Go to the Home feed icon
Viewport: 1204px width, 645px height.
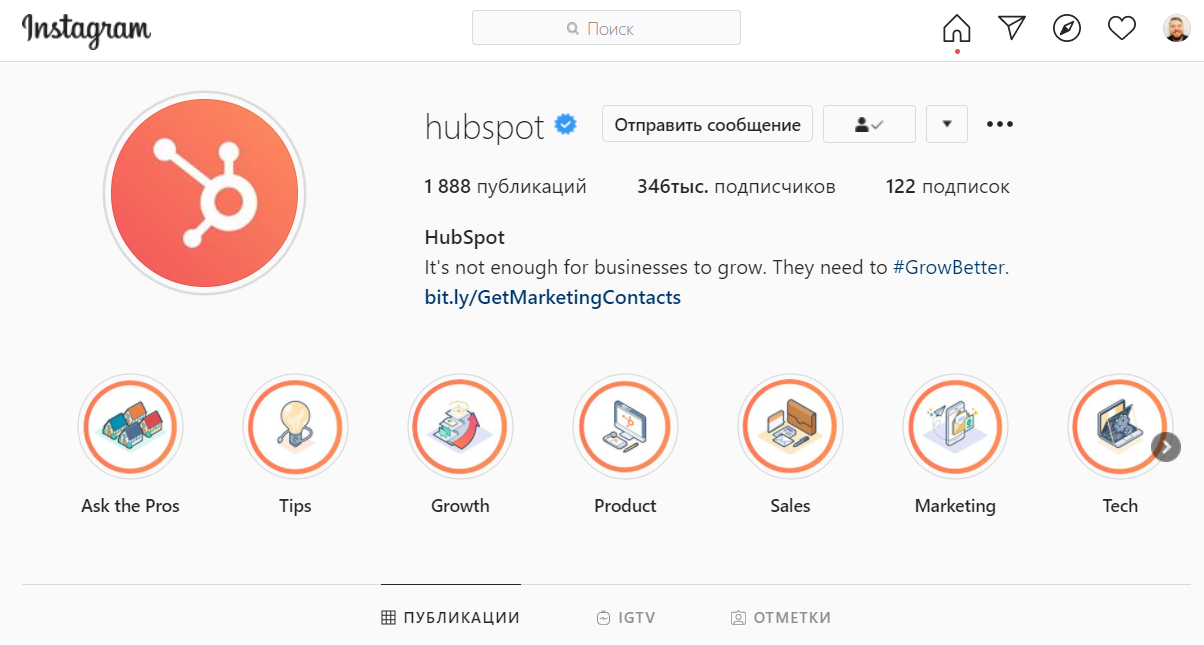[x=957, y=28]
